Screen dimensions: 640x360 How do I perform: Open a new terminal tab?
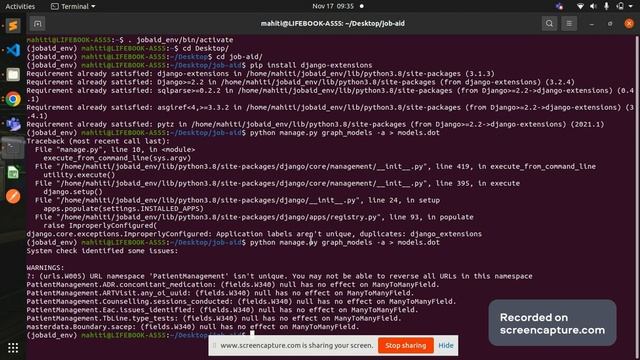coord(38,24)
